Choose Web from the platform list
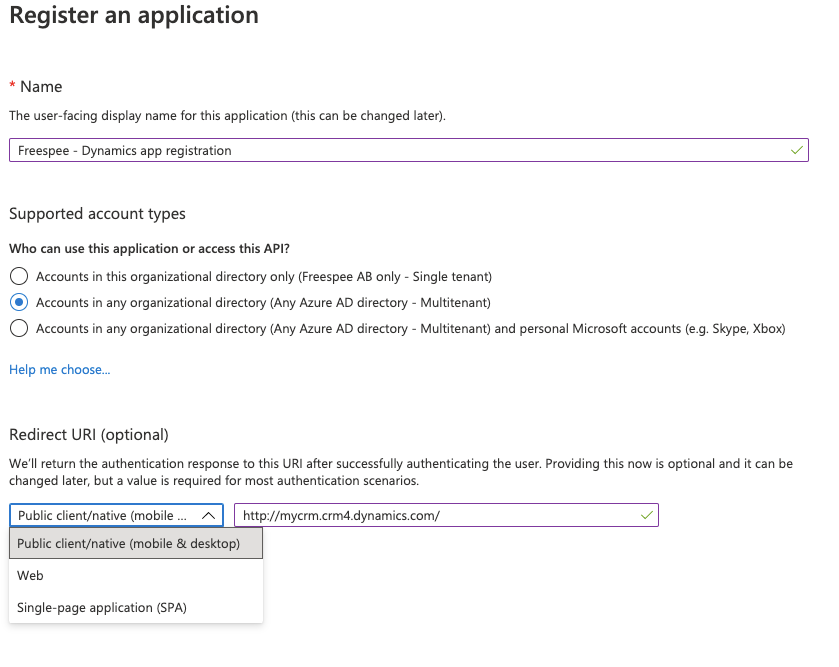The height and width of the screenshot is (667, 839). pyautogui.click(x=136, y=576)
